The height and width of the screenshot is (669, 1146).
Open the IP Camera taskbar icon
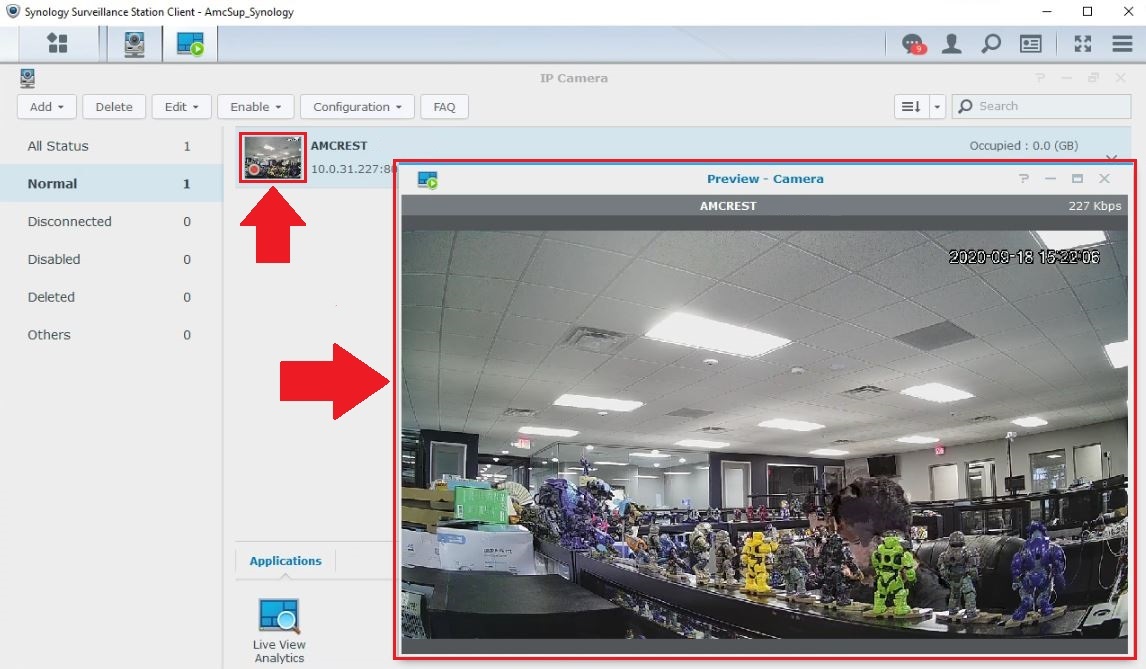(x=134, y=45)
